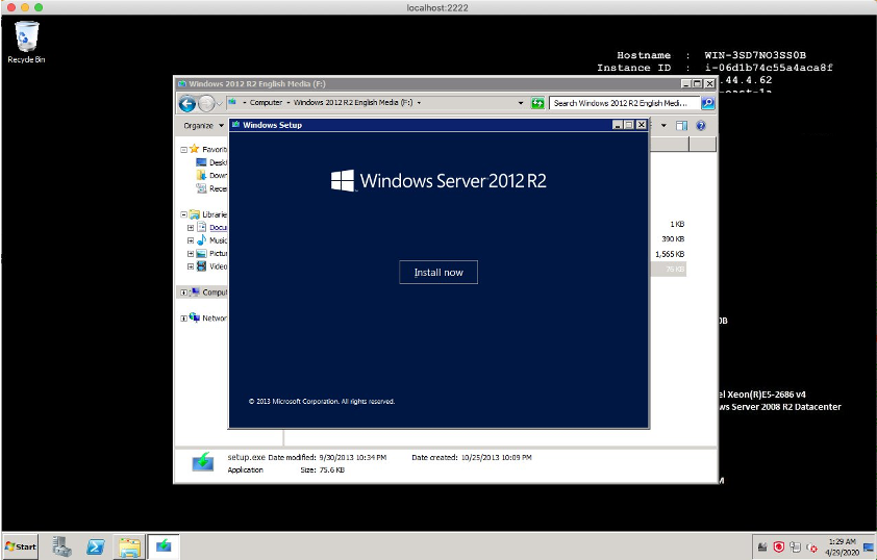Screen dimensions: 877x560
Task: Click Windows 2012 R2 English Media breadcrumb
Action: coord(353,102)
